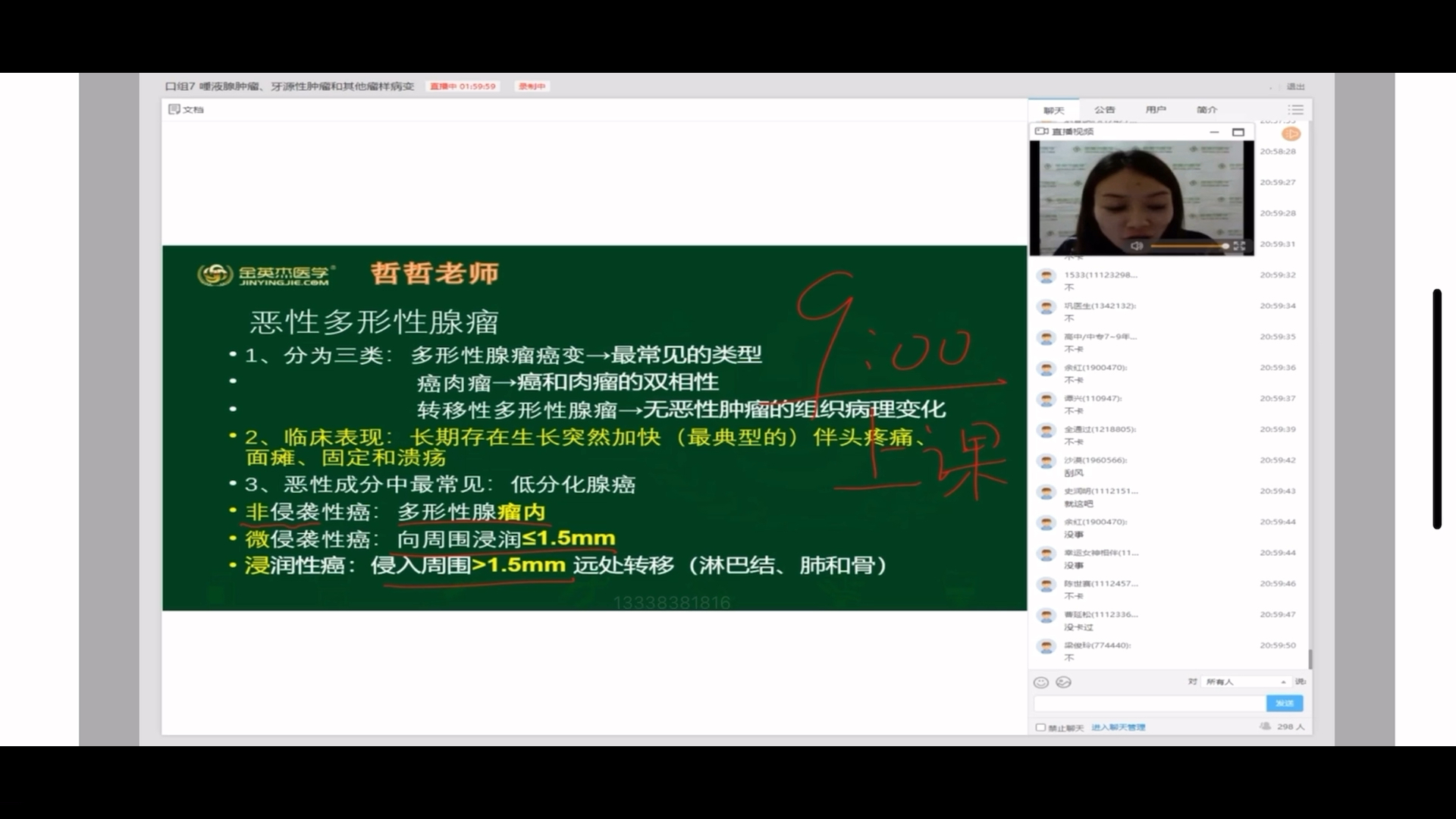This screenshot has width=1456, height=819.
Task: Click the 直播中 01:59:59 status badge
Action: click(x=463, y=86)
